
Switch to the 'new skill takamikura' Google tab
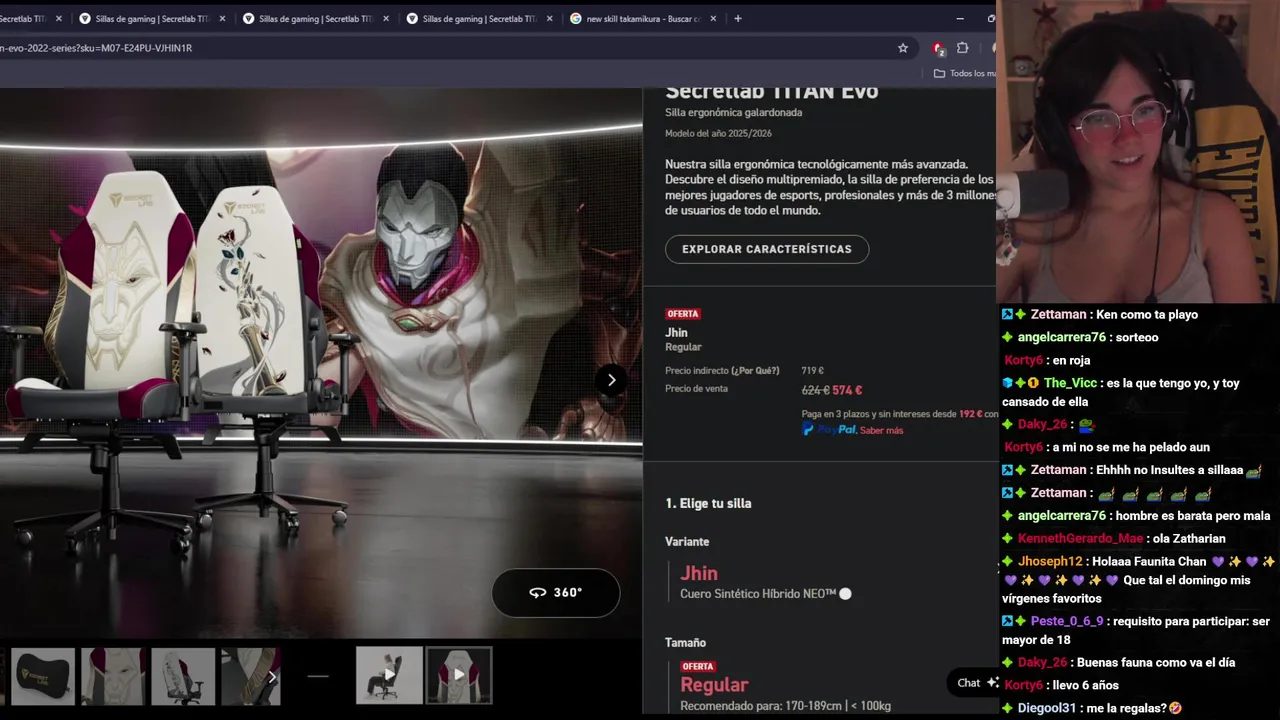coord(643,18)
